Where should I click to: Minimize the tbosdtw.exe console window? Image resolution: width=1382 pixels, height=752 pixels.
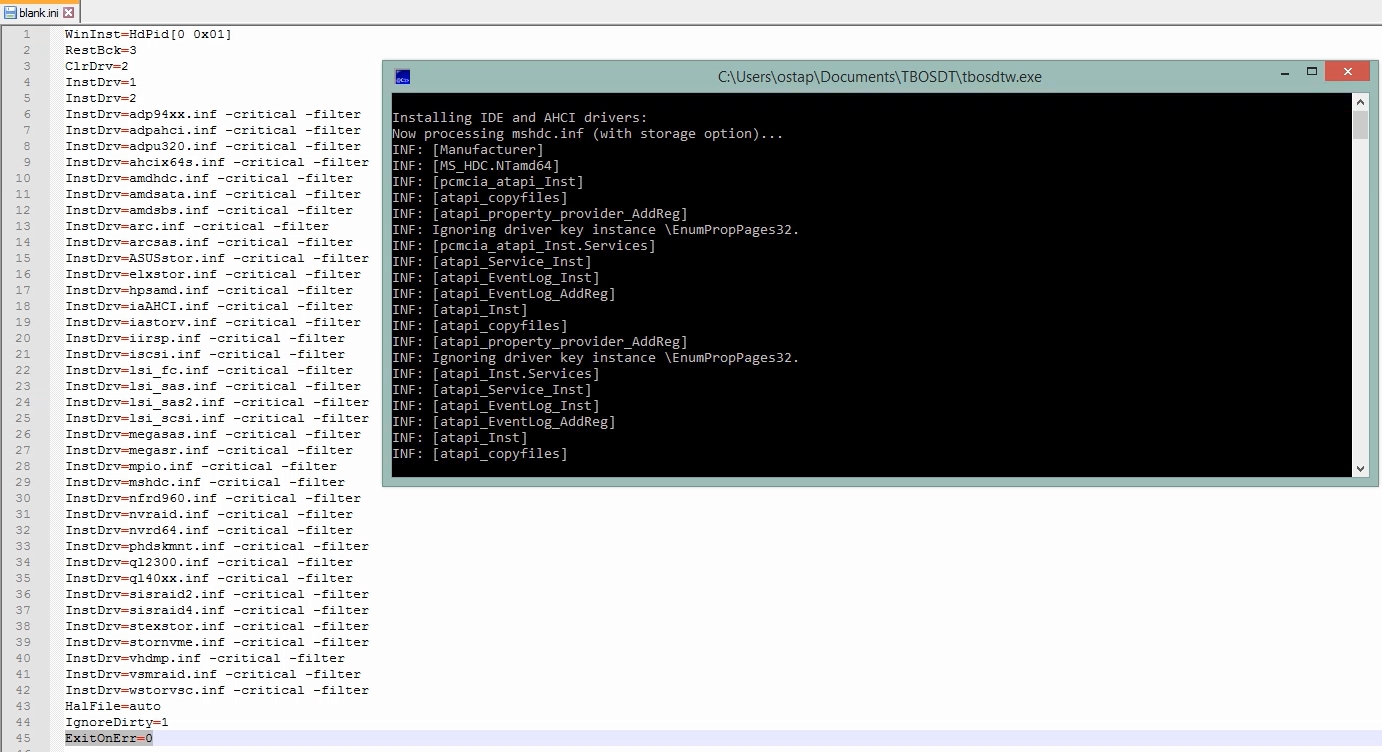click(1285, 73)
